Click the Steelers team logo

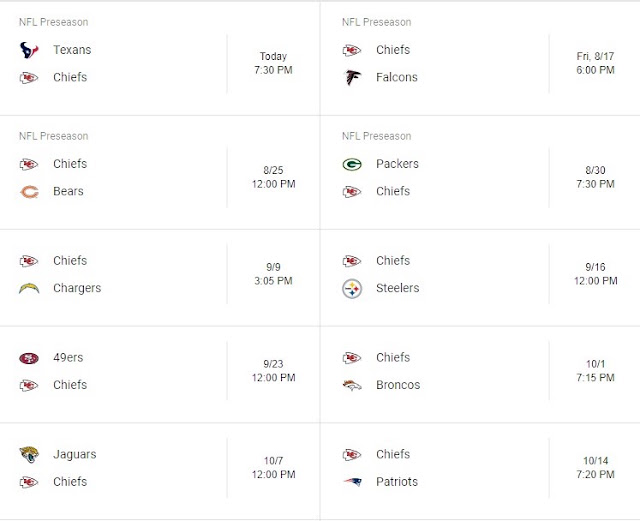pos(352,289)
